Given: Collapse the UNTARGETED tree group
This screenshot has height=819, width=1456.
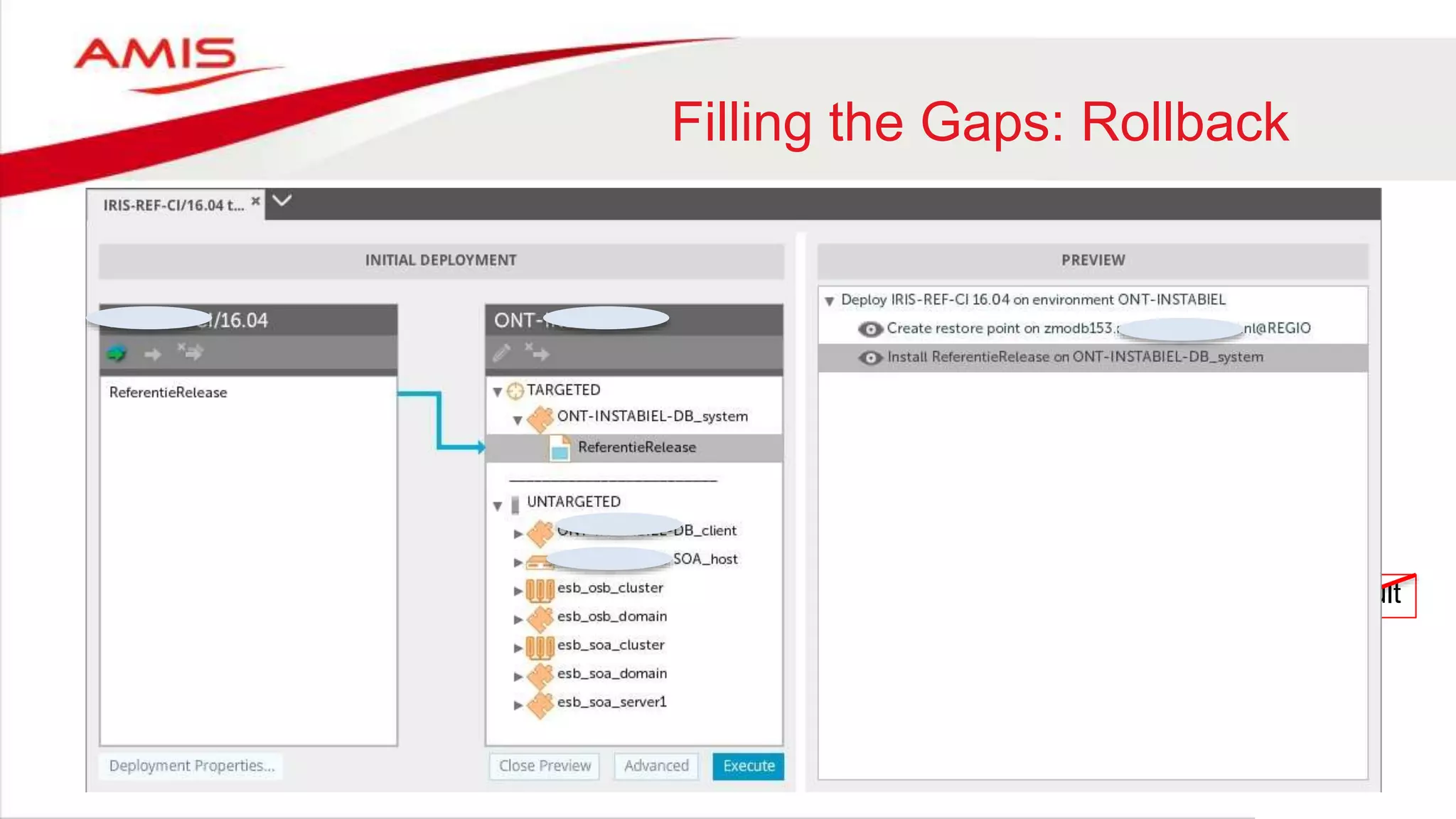Looking at the screenshot, I should [x=498, y=505].
